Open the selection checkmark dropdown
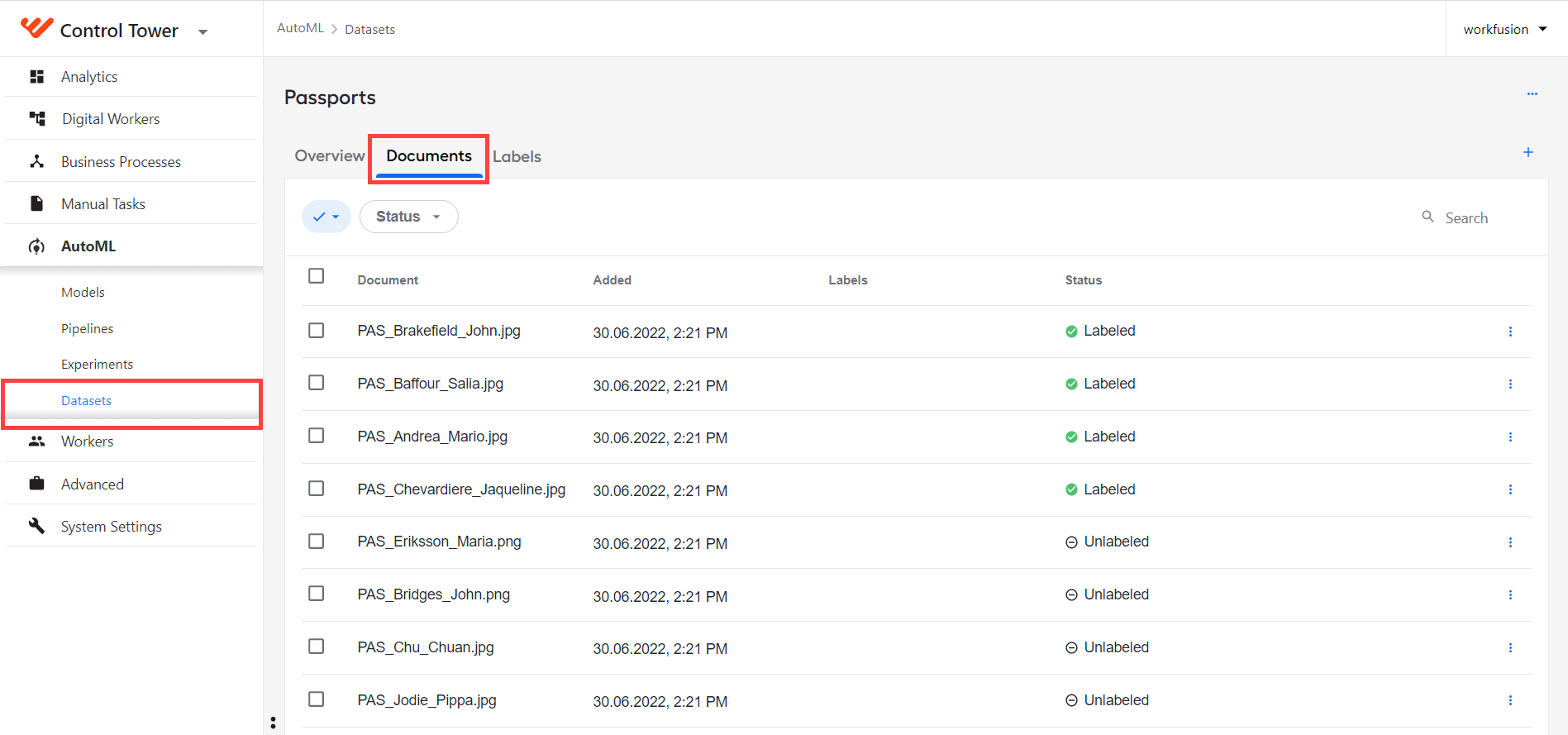 click(x=326, y=217)
